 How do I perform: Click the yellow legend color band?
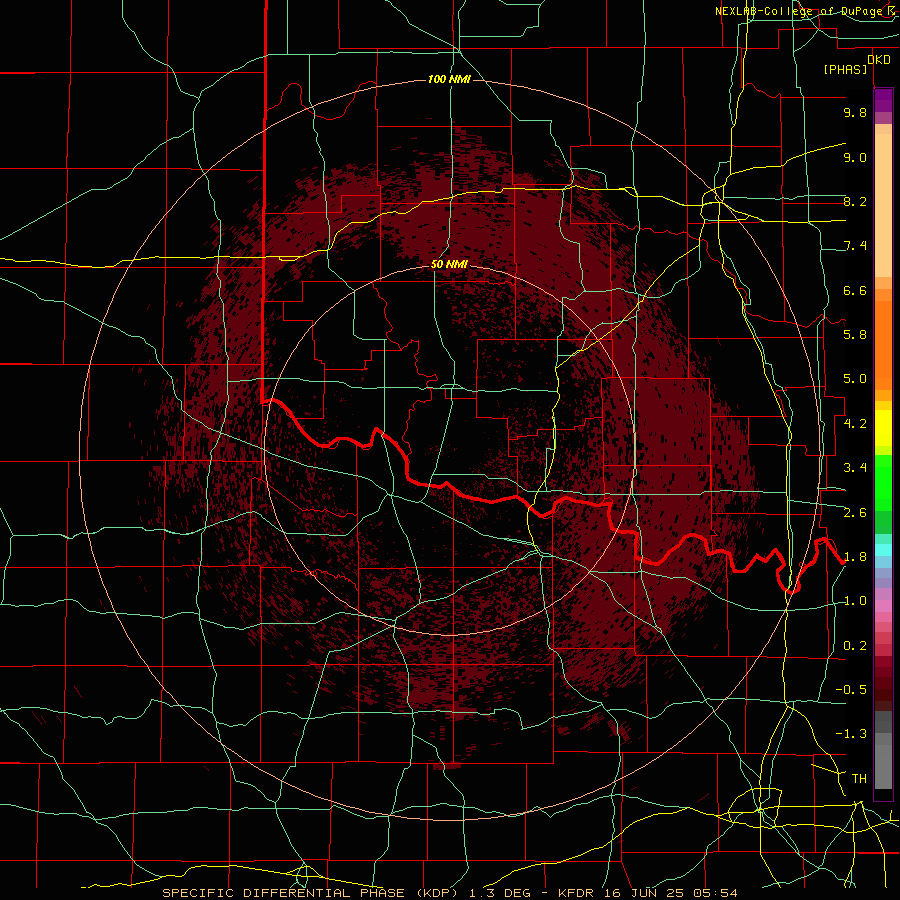(883, 428)
